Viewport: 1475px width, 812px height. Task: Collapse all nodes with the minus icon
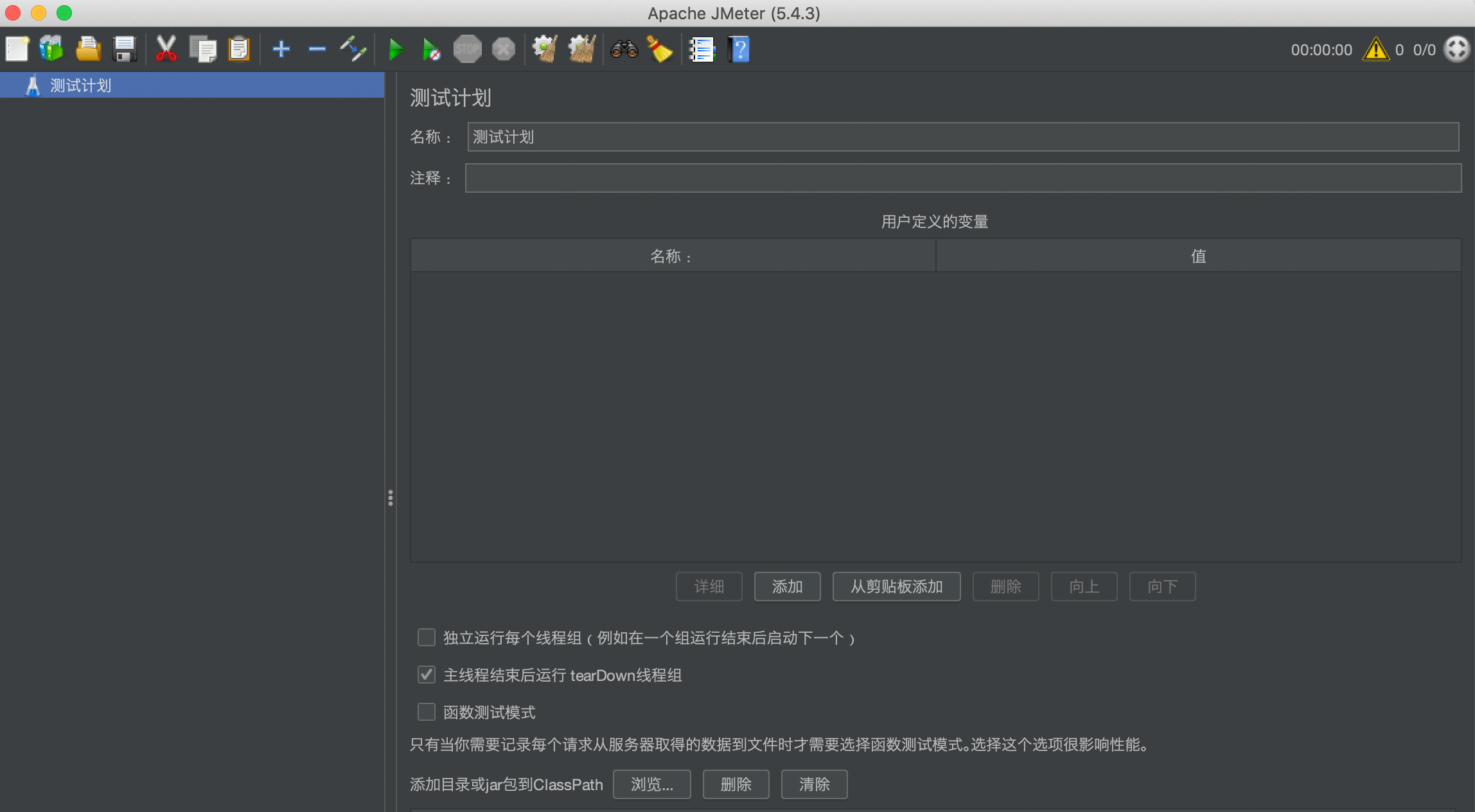tap(317, 49)
